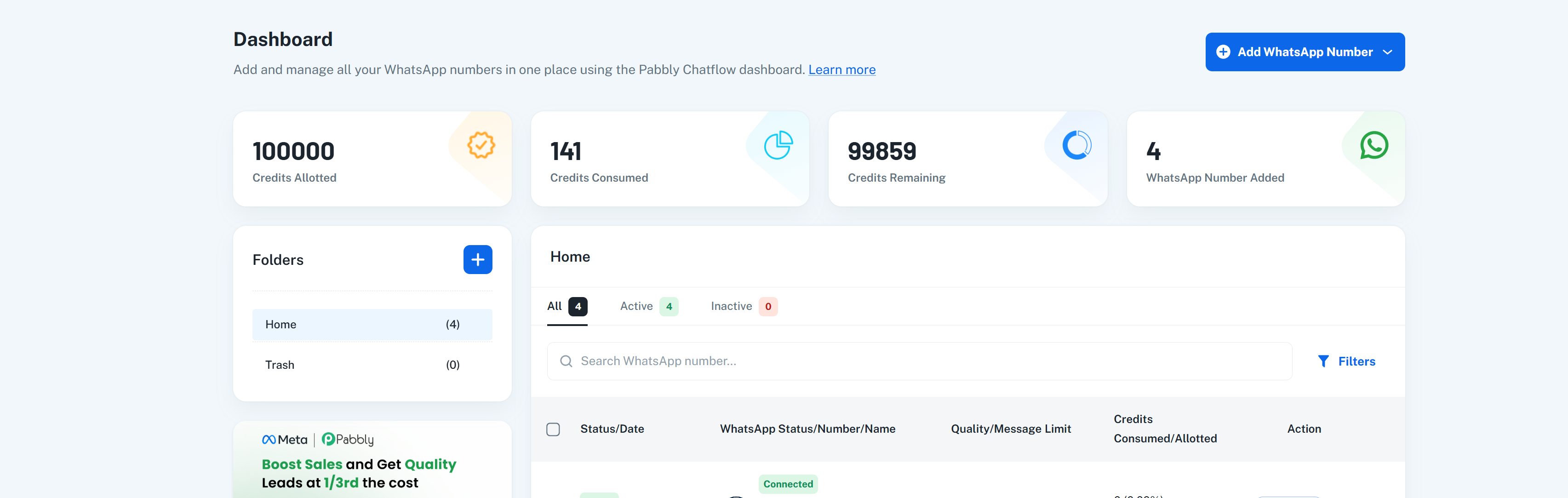Click the Credits Allotted badge icon
Screen dimensions: 1568x498
pyautogui.click(x=481, y=145)
